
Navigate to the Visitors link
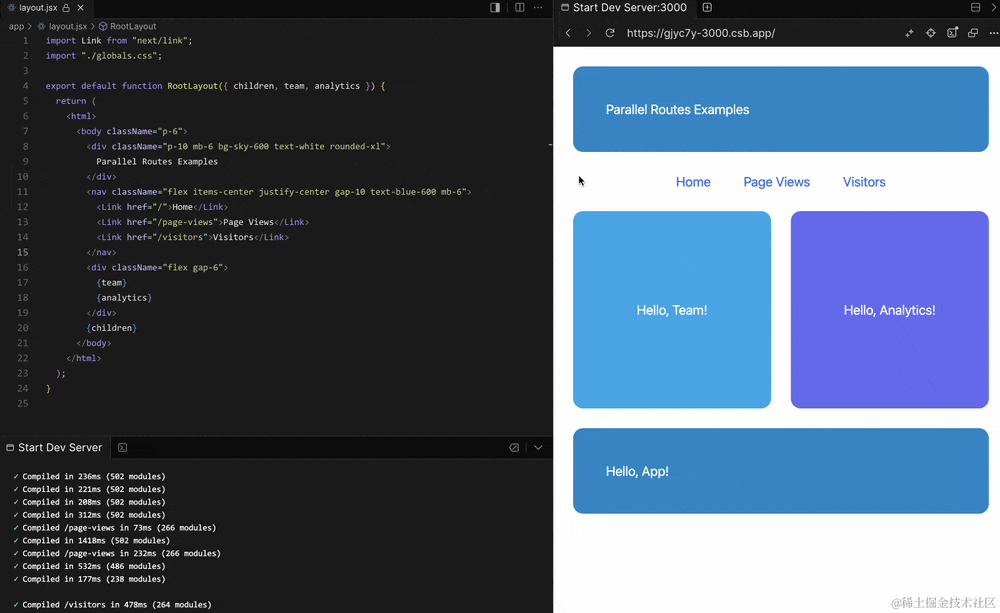coord(864,182)
